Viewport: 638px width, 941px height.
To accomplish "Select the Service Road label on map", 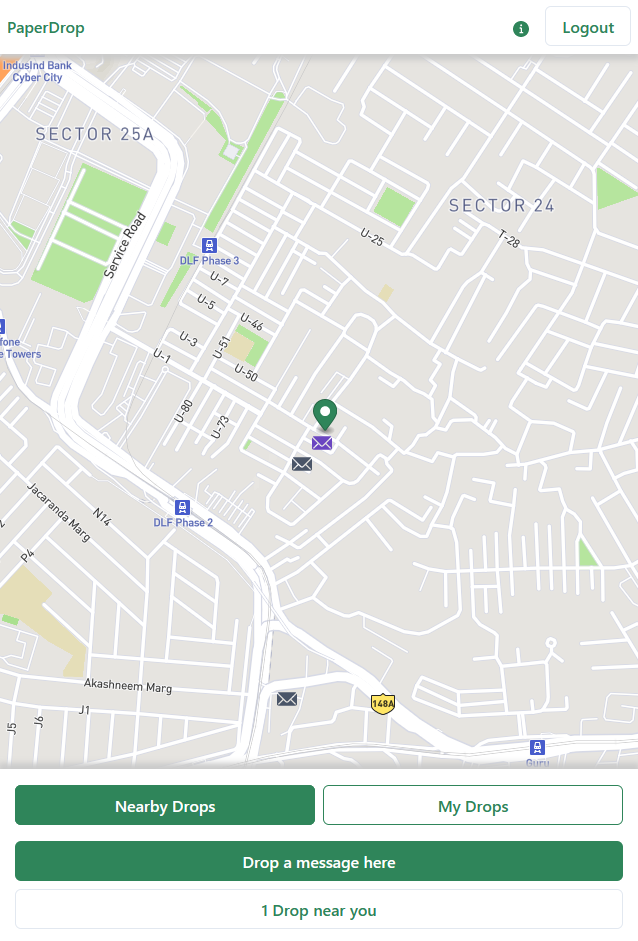I will point(125,245).
